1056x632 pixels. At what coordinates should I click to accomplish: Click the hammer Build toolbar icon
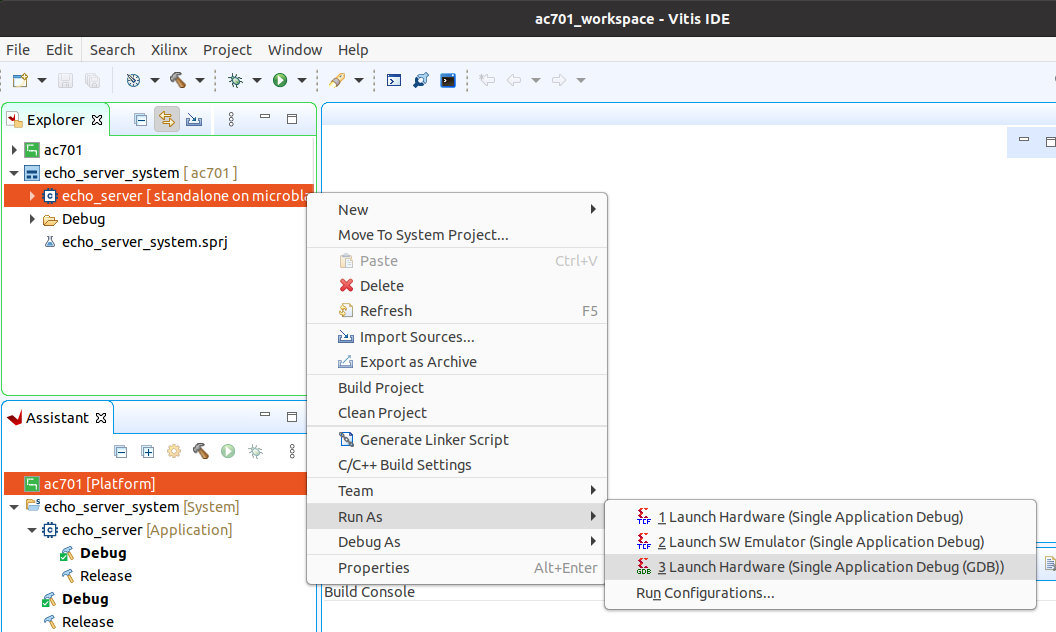(178, 80)
